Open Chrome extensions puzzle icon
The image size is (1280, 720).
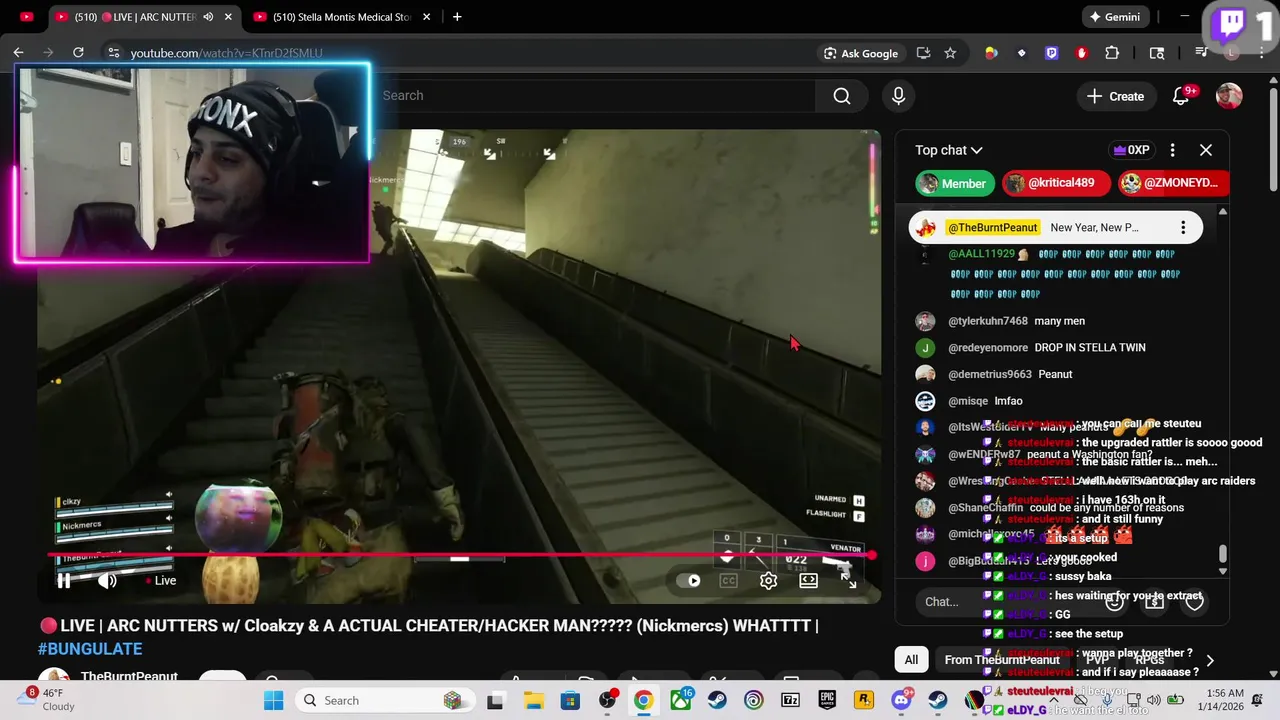[1112, 53]
